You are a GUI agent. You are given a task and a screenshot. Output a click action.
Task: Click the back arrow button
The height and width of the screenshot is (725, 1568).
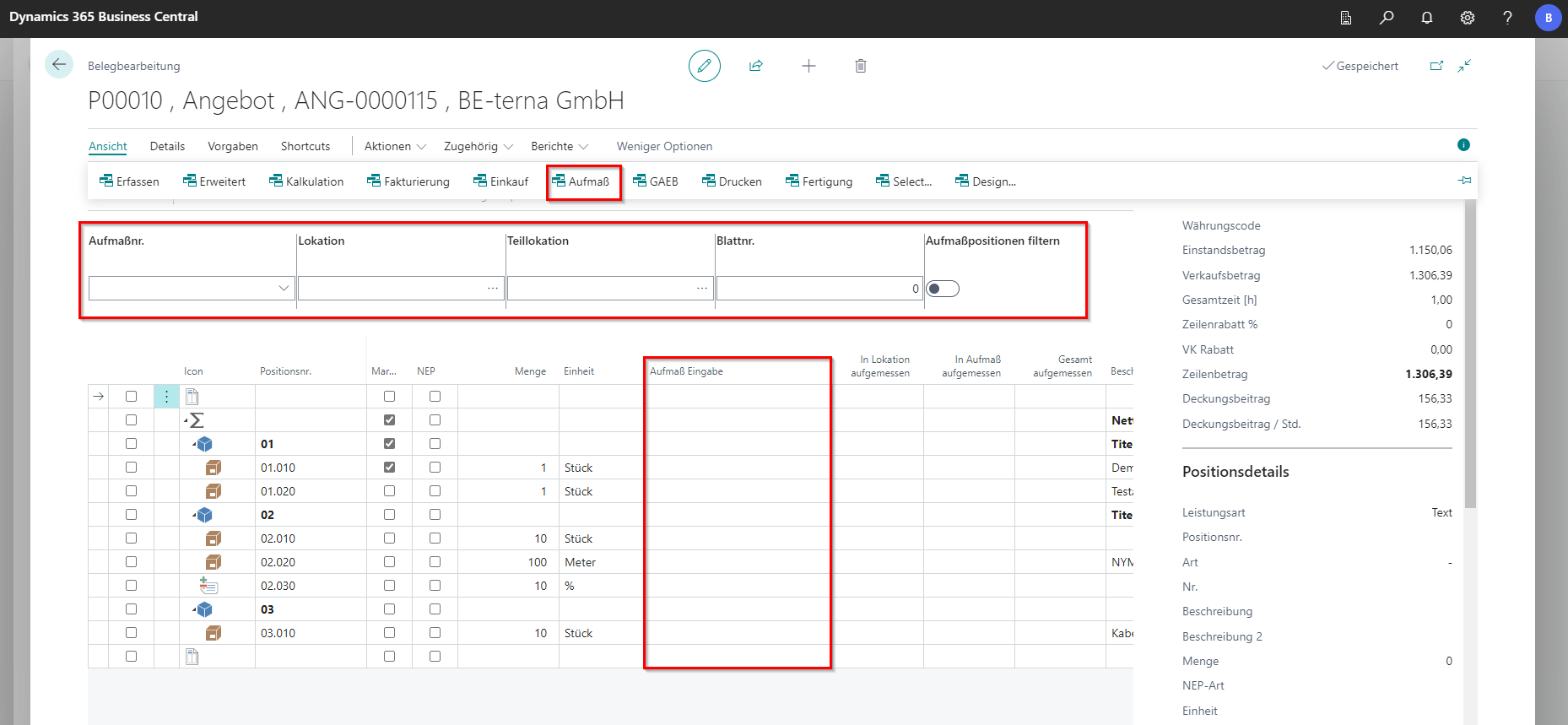coord(59,65)
